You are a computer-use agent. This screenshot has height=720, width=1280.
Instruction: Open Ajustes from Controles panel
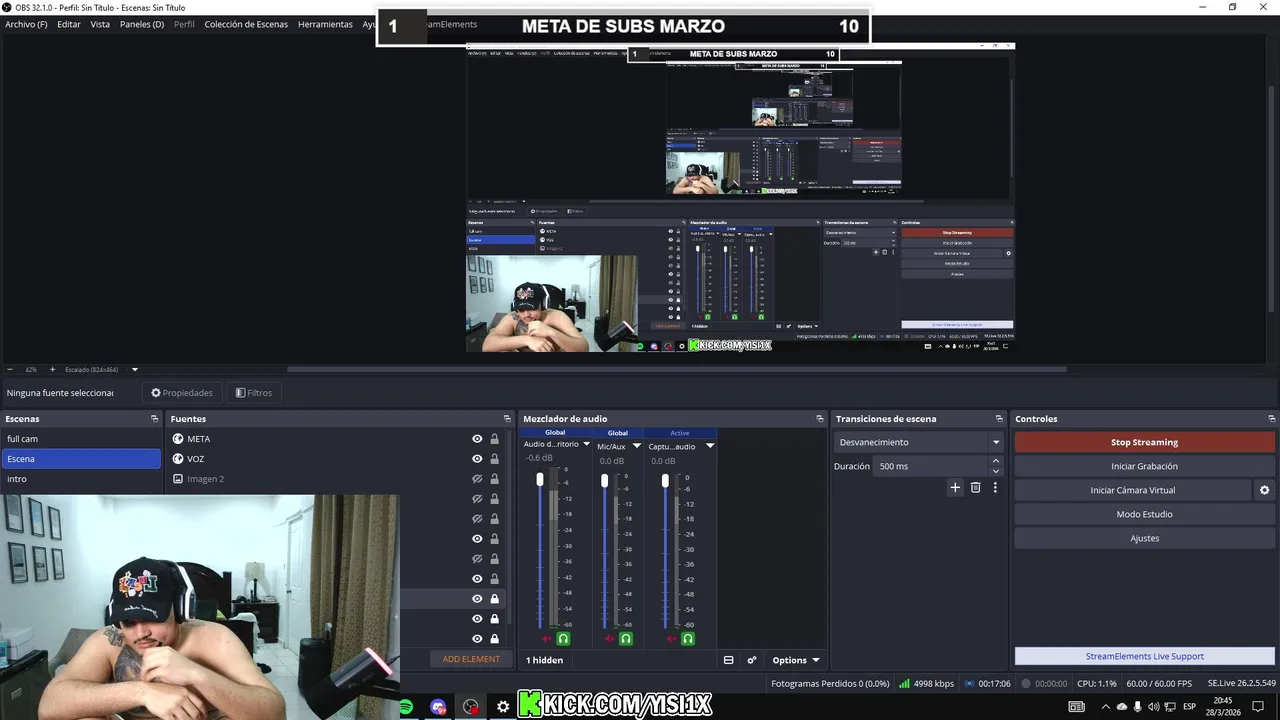click(x=1144, y=538)
